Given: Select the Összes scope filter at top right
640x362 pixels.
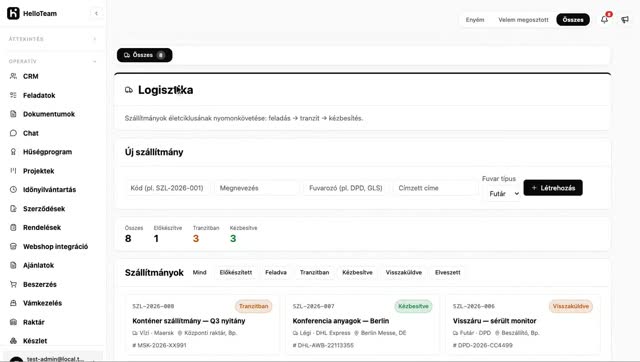Looking at the screenshot, I should (x=573, y=20).
